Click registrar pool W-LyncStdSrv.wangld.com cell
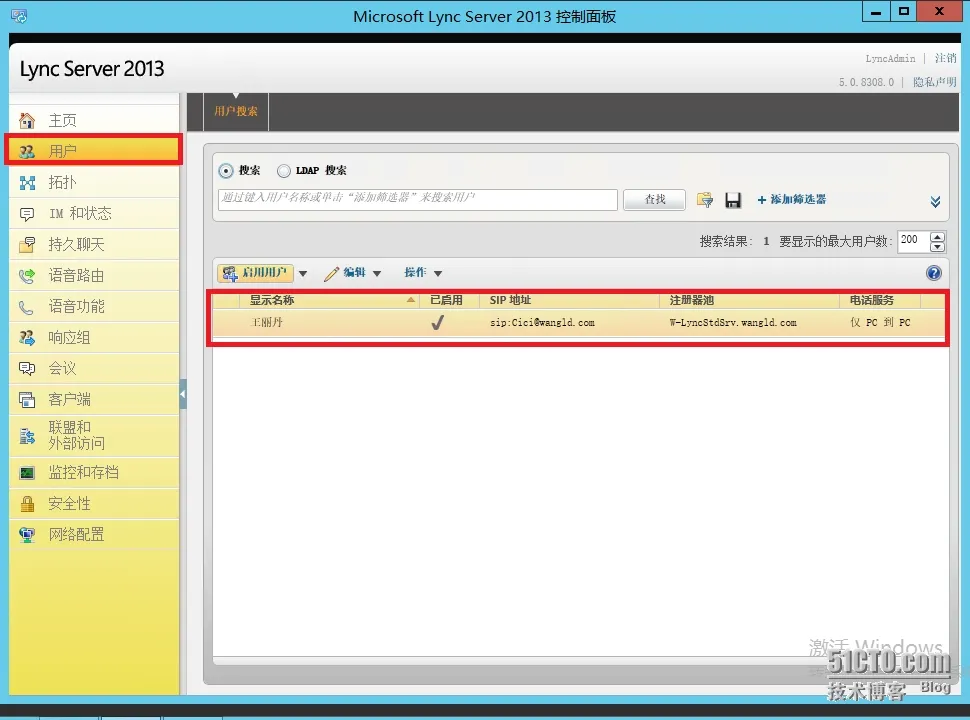Viewport: 970px width, 720px height. (x=733, y=322)
